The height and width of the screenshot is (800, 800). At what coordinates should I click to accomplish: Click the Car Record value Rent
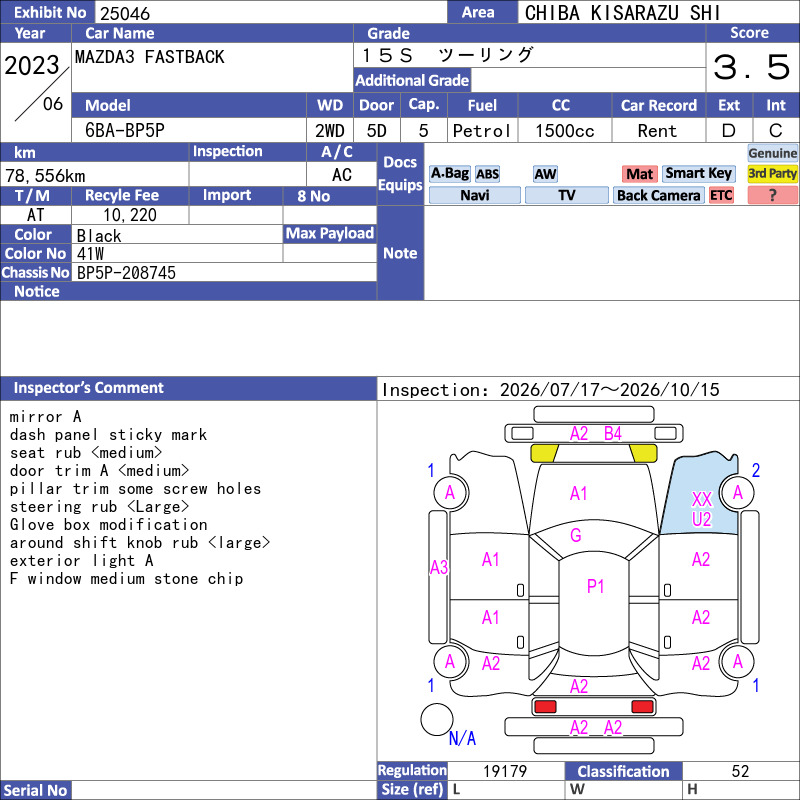click(657, 131)
